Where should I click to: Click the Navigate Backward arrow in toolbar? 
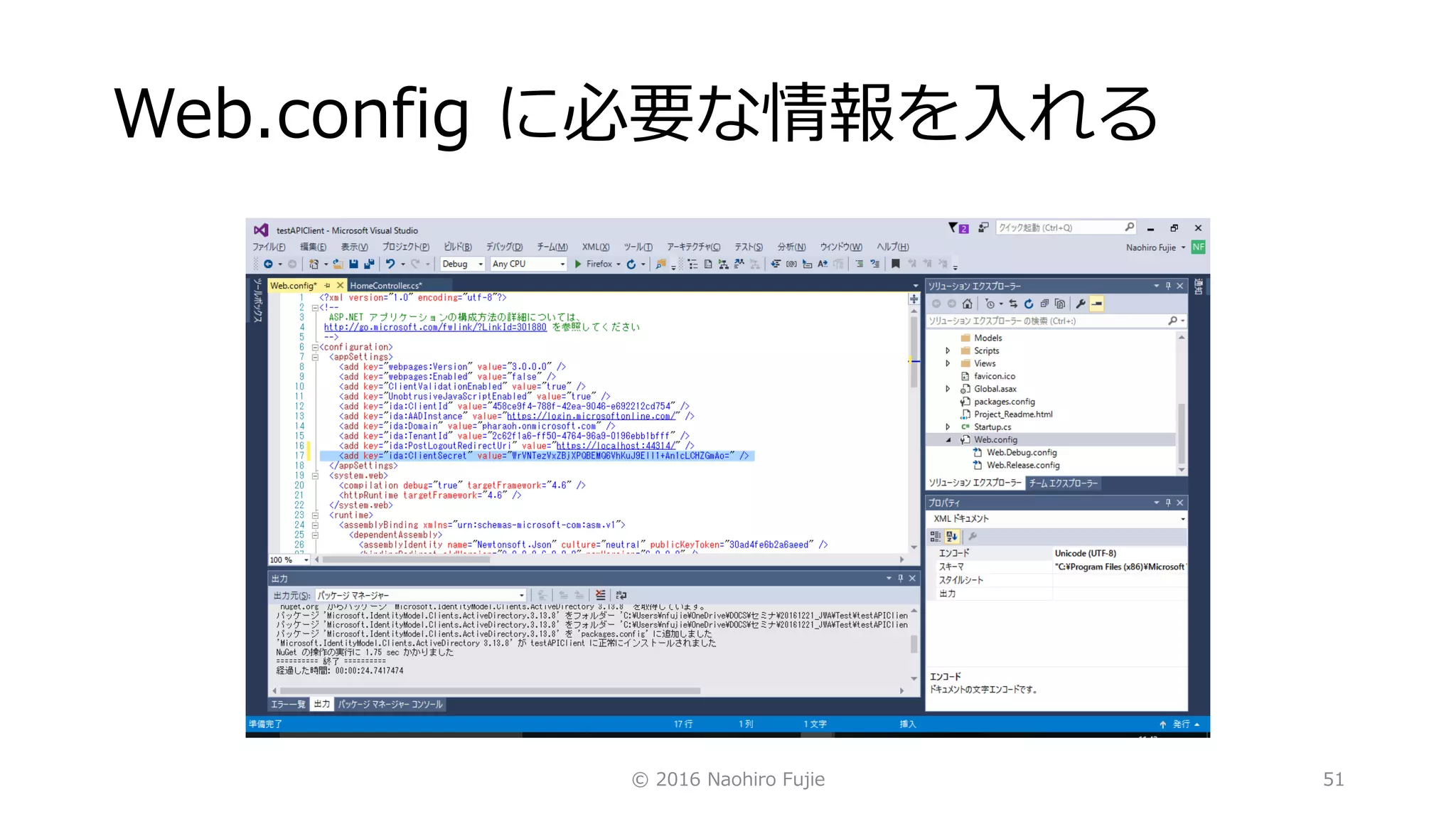tap(268, 264)
